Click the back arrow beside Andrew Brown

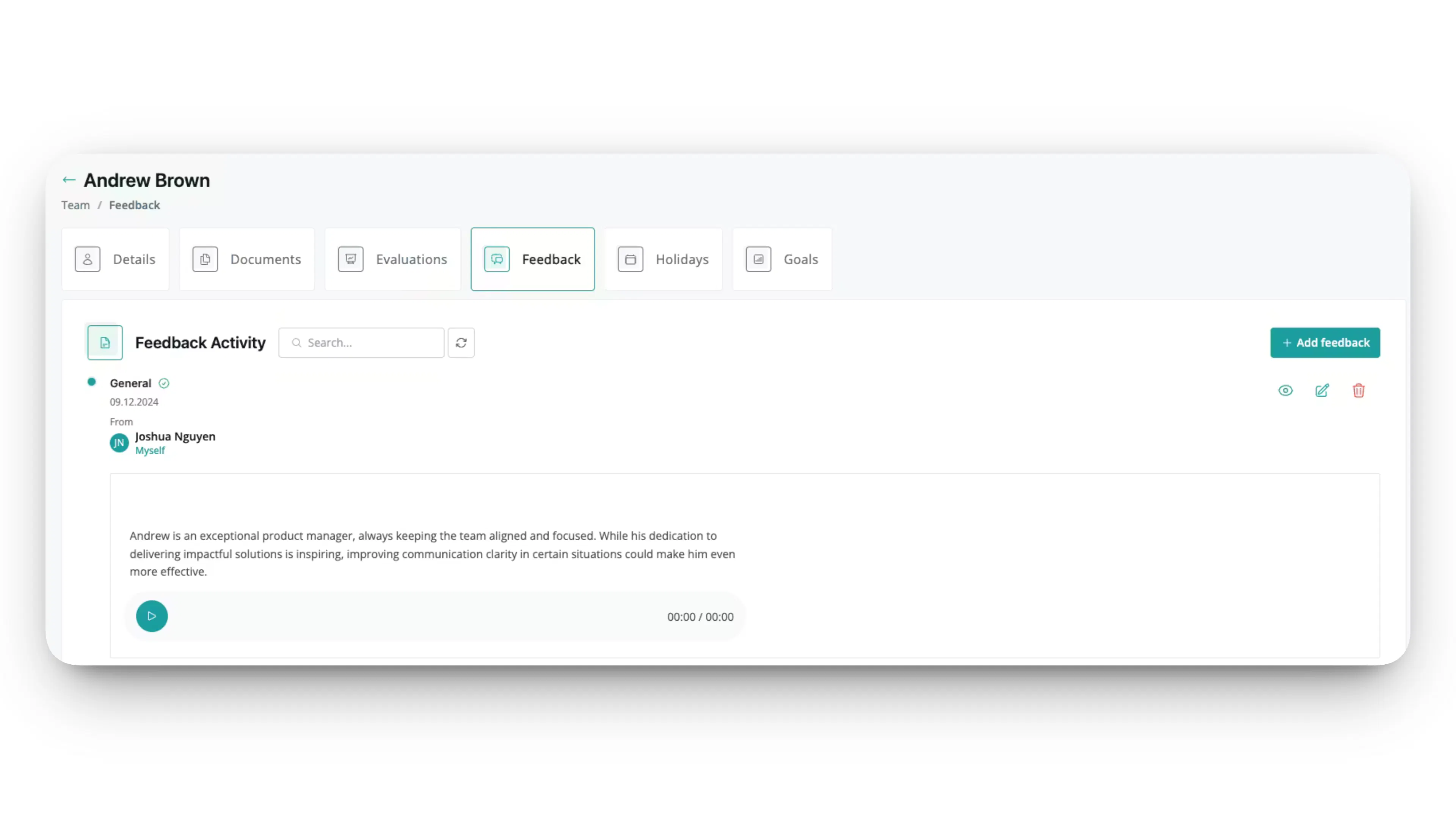pos(68,180)
